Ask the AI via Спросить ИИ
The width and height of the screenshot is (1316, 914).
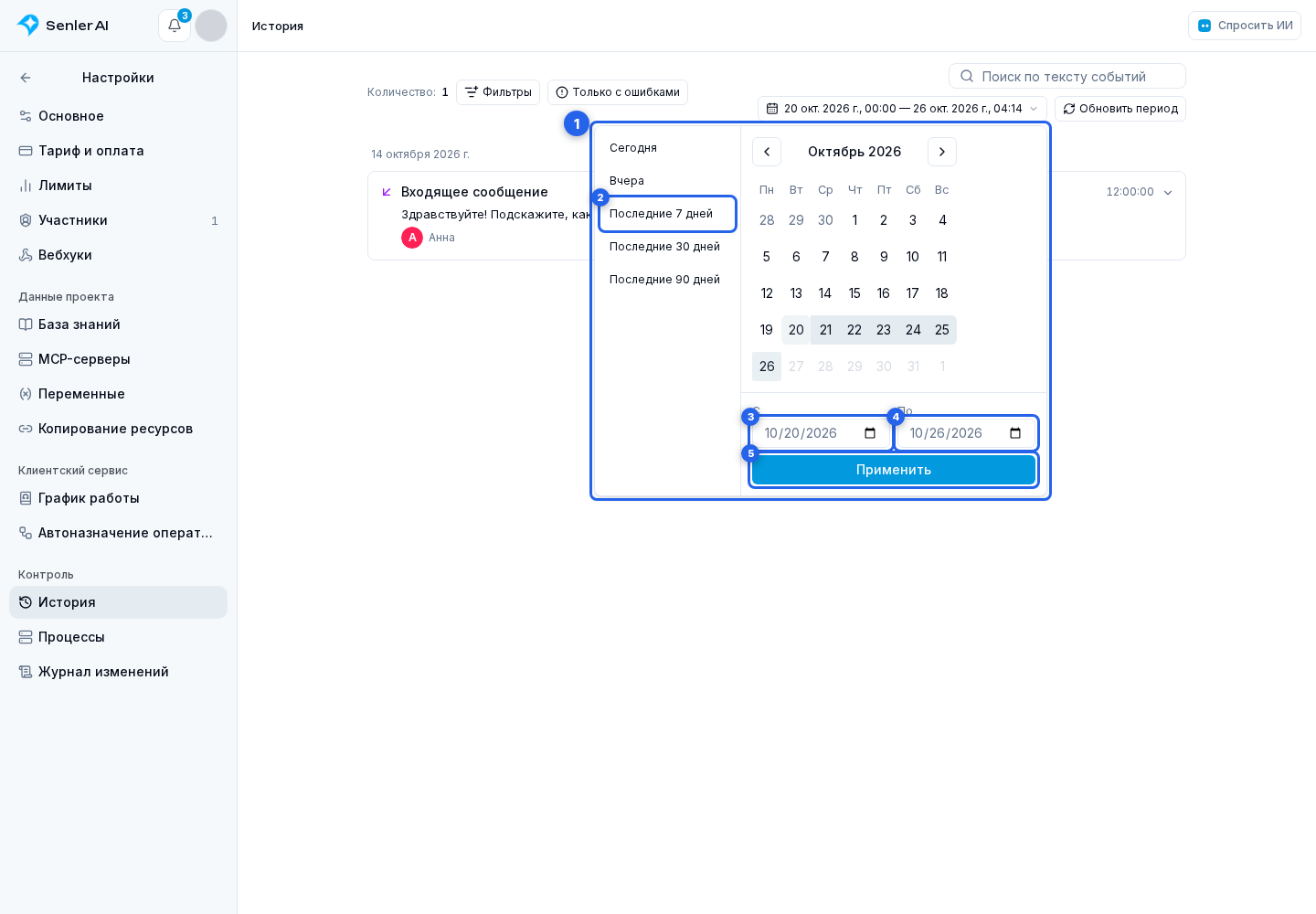(x=1245, y=26)
